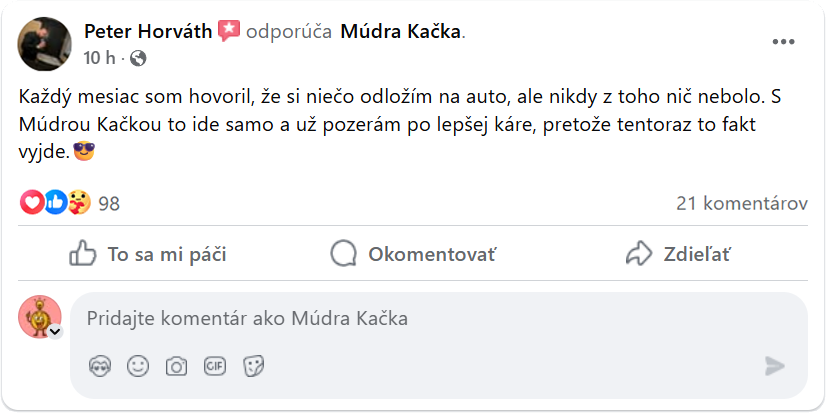Click the recommendation badge next to Peter Horváth
826x413 pixels.
(229, 31)
